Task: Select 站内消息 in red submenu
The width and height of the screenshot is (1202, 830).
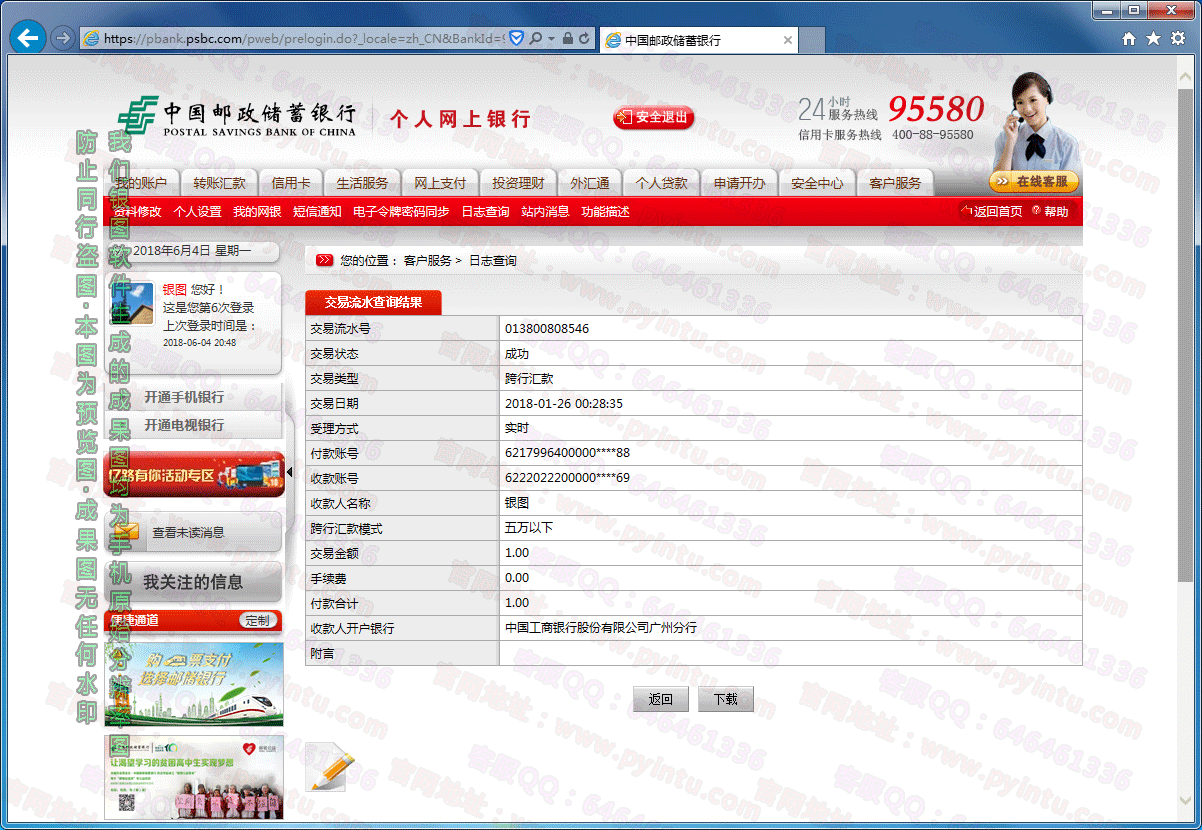Action: click(545, 211)
